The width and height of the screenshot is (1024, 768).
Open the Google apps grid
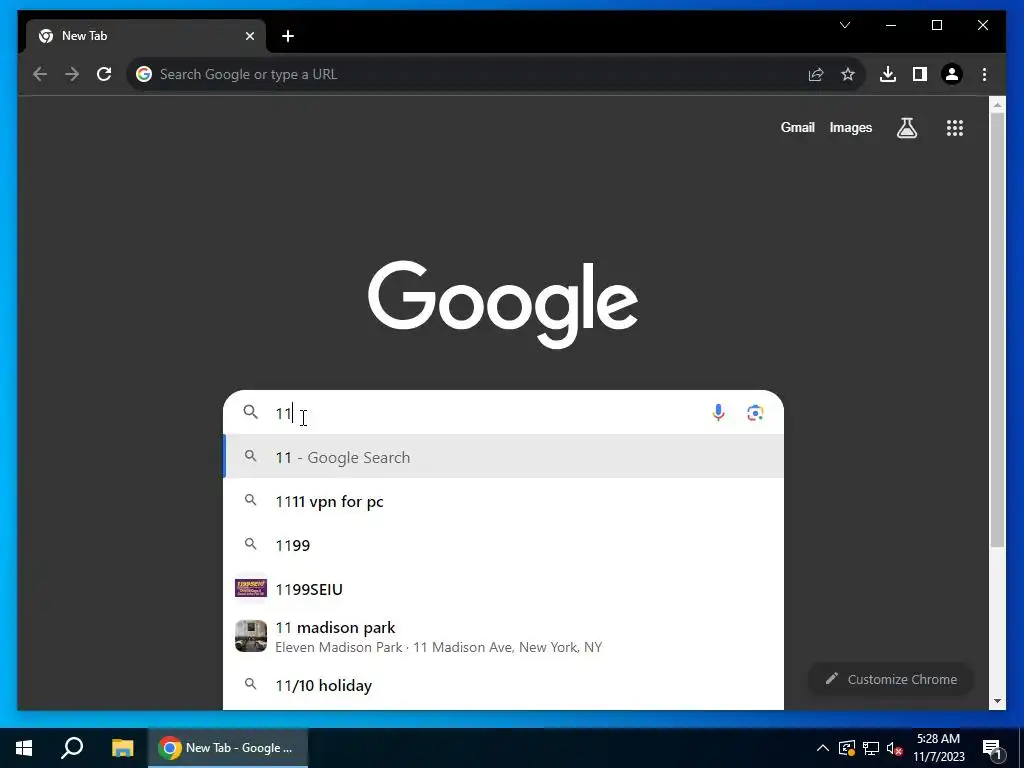click(x=955, y=128)
